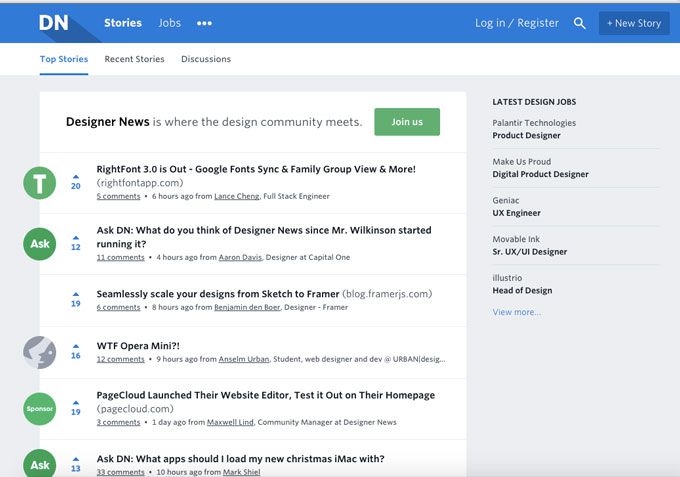680x477 pixels.
Task: Click the 16 vote count
Action: tap(76, 356)
